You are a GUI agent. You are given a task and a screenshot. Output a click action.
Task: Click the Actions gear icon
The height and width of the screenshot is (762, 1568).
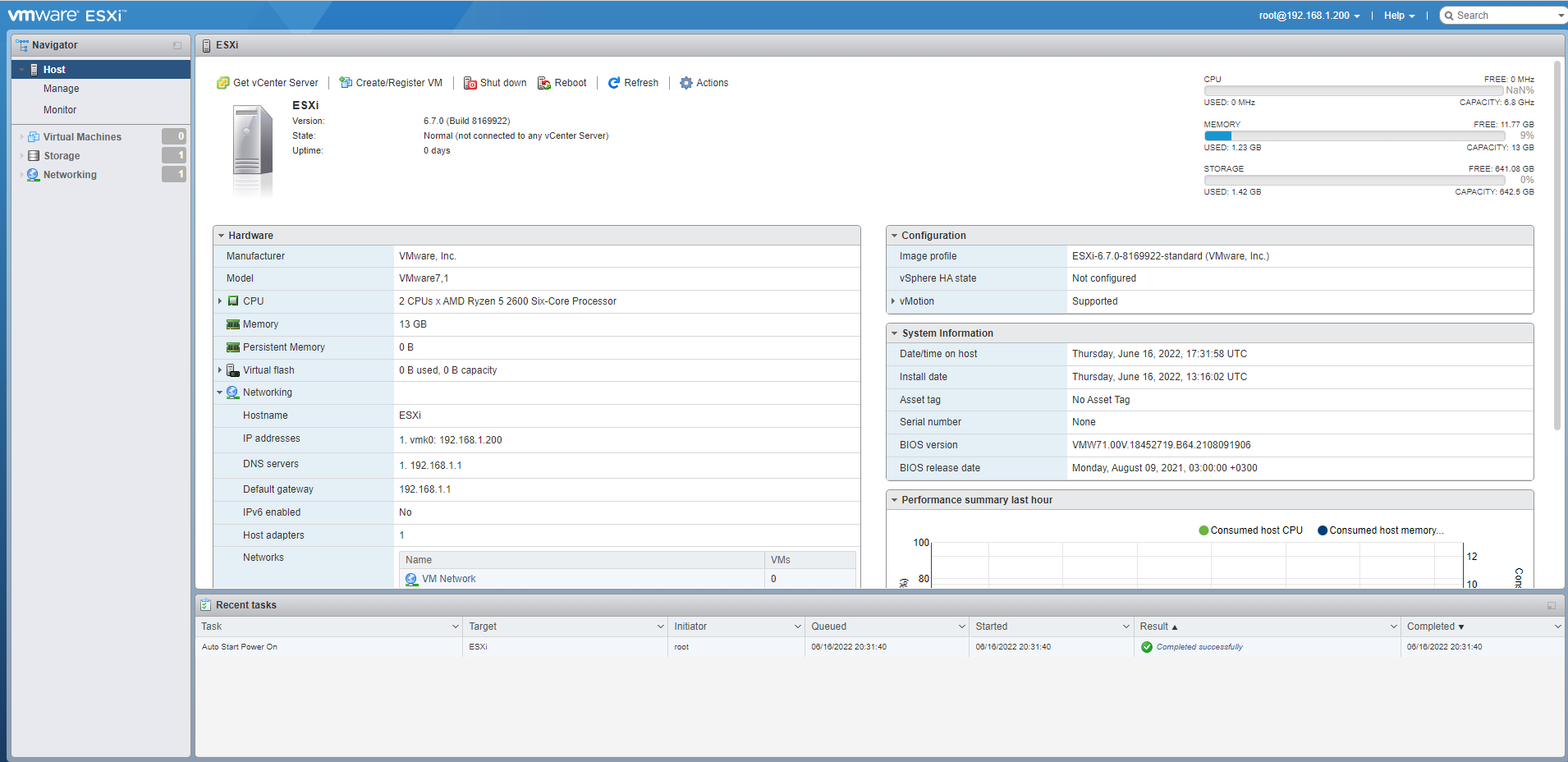point(686,83)
